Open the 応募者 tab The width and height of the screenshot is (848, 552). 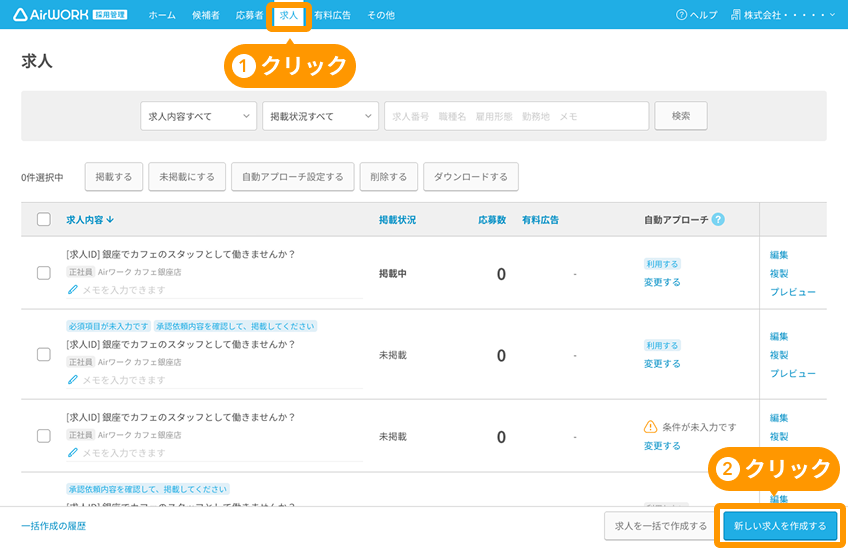point(249,15)
